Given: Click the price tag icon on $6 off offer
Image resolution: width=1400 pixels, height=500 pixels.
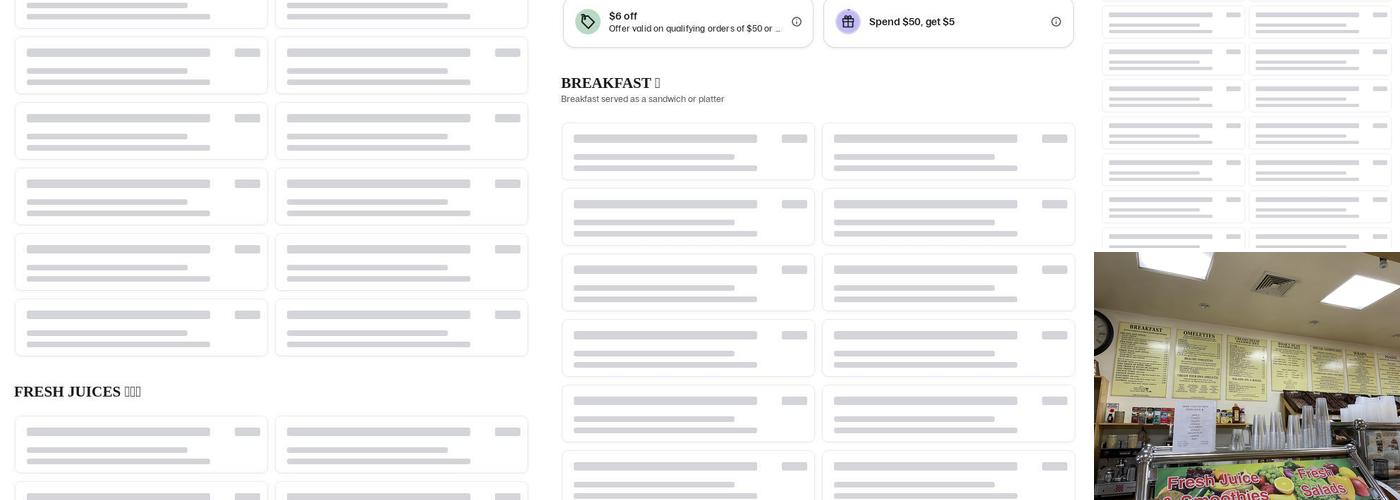Looking at the screenshot, I should pyautogui.click(x=588, y=21).
